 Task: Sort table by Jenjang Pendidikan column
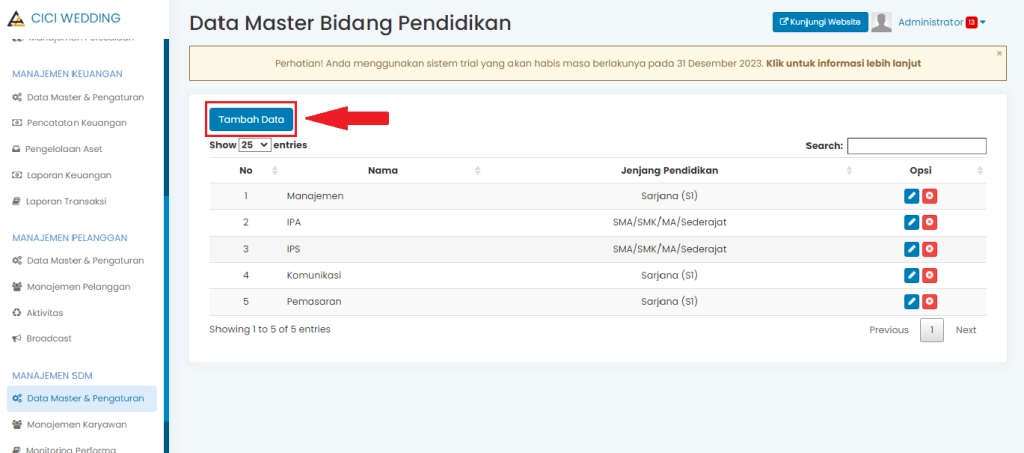coord(669,170)
